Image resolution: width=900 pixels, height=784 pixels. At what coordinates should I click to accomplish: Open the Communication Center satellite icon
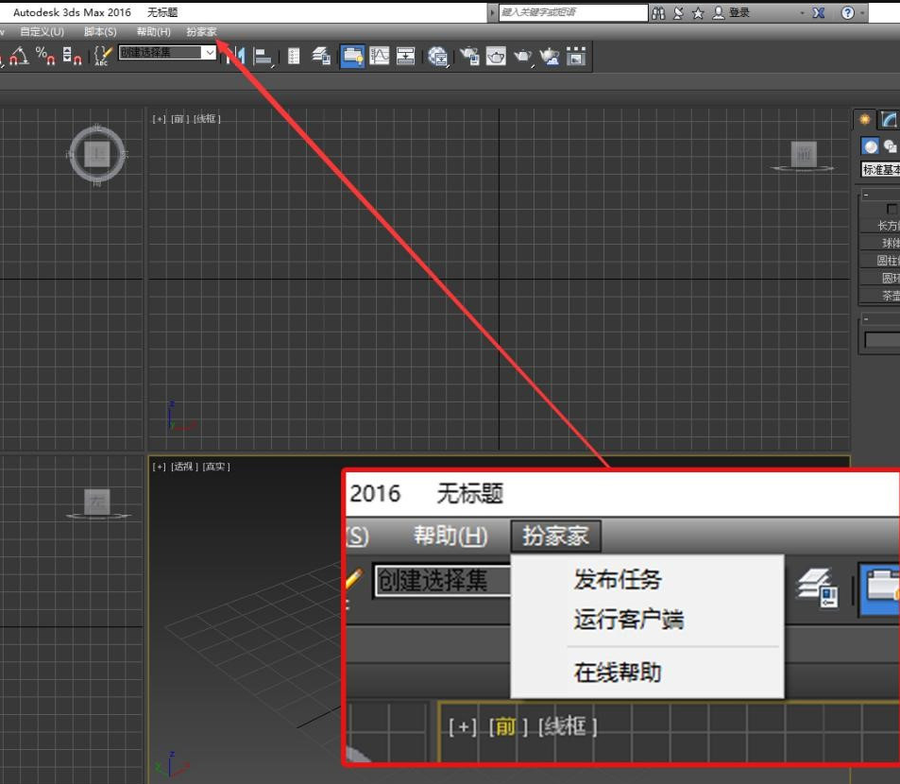[678, 13]
